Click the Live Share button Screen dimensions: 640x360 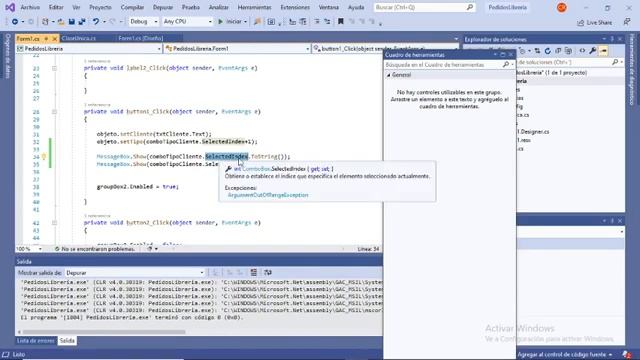tap(594, 22)
